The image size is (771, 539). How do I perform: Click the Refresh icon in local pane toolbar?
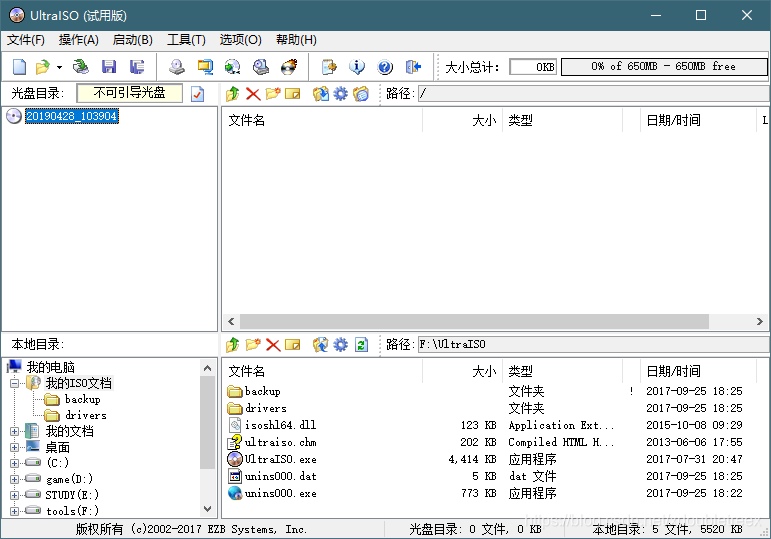pyautogui.click(x=361, y=344)
